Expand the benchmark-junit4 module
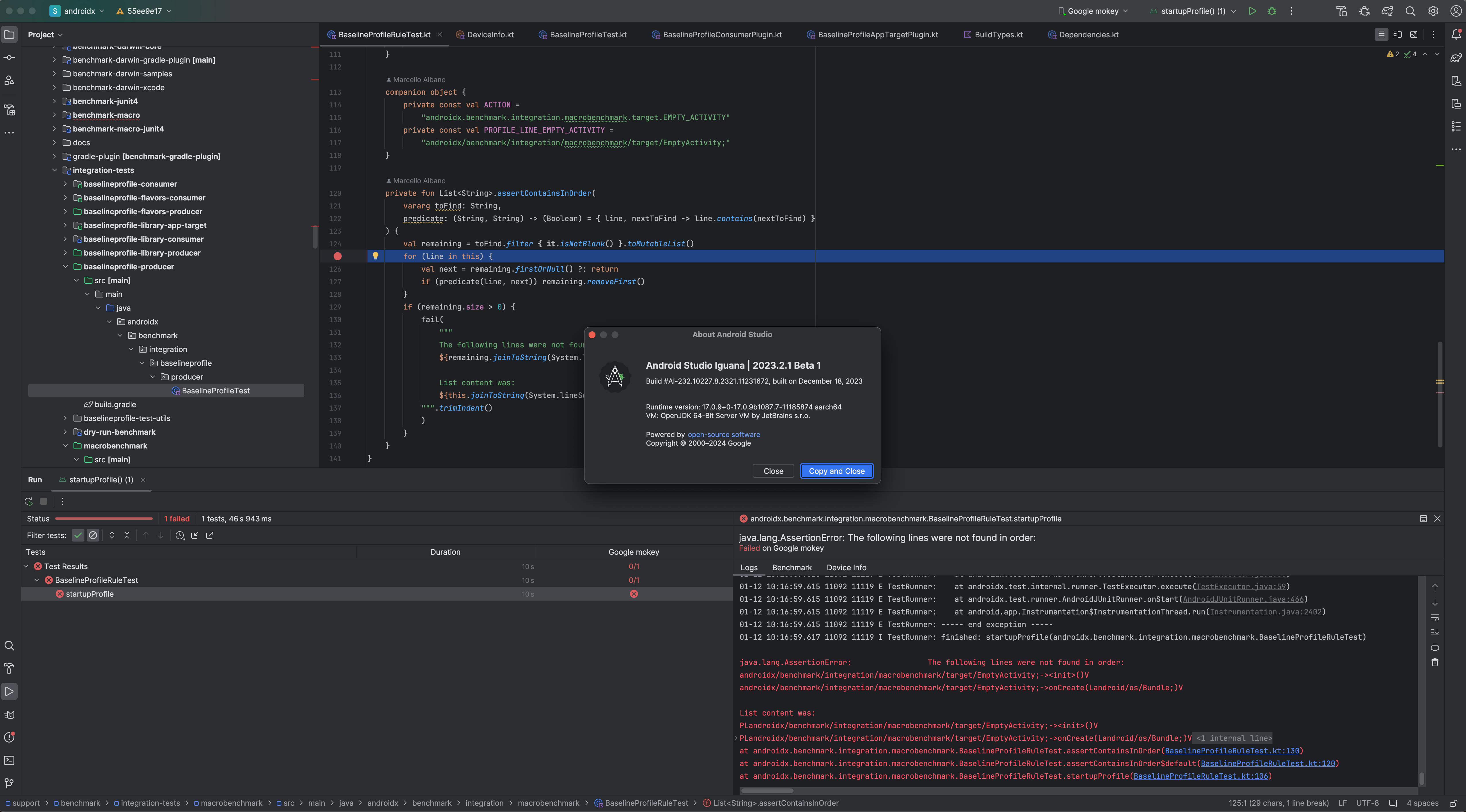Screen dimensions: 1466x812 coord(55,101)
